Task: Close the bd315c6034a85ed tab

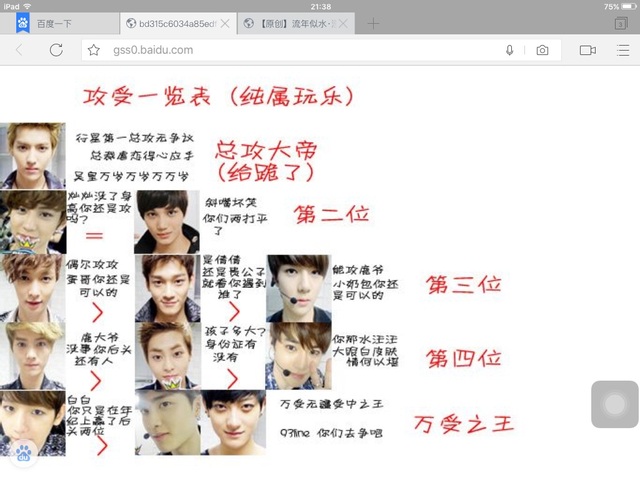Action: [225, 24]
